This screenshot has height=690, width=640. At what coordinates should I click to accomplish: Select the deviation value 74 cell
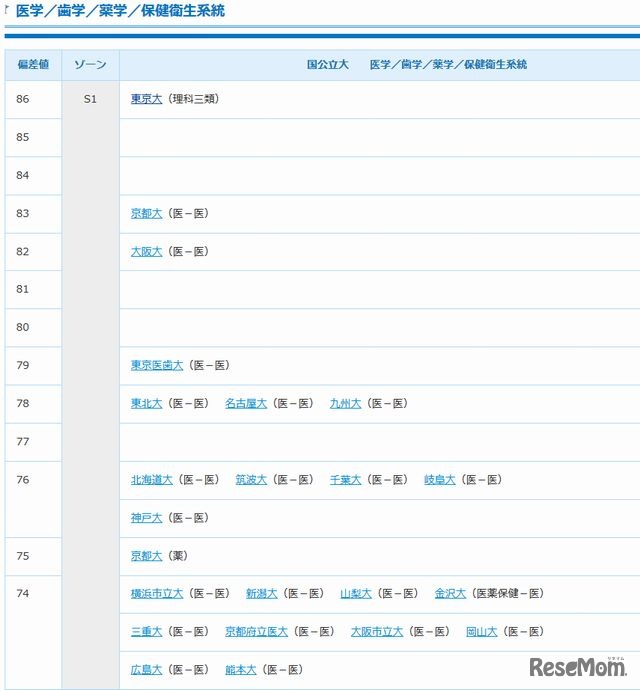(33, 632)
